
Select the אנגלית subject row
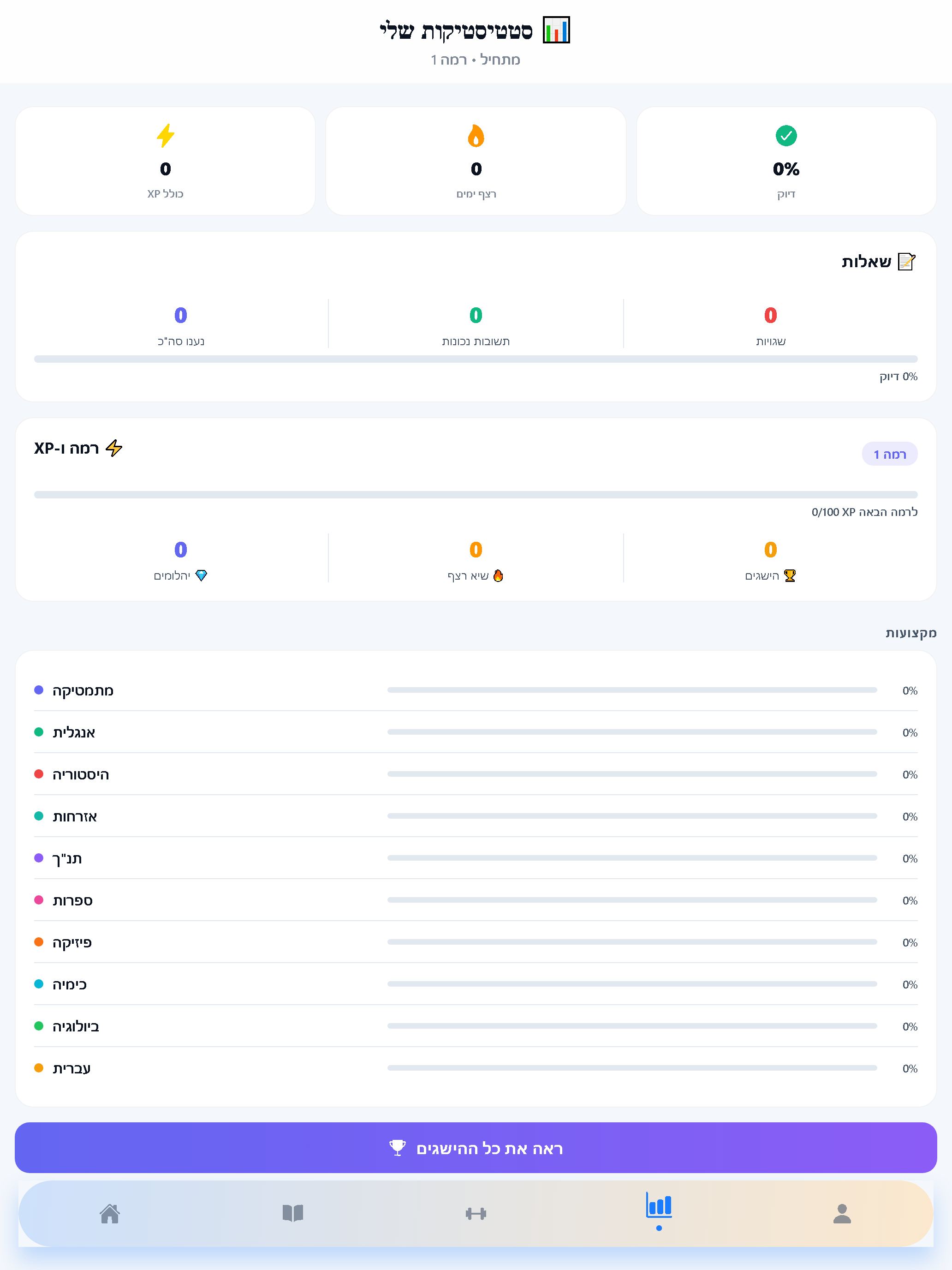pos(476,732)
